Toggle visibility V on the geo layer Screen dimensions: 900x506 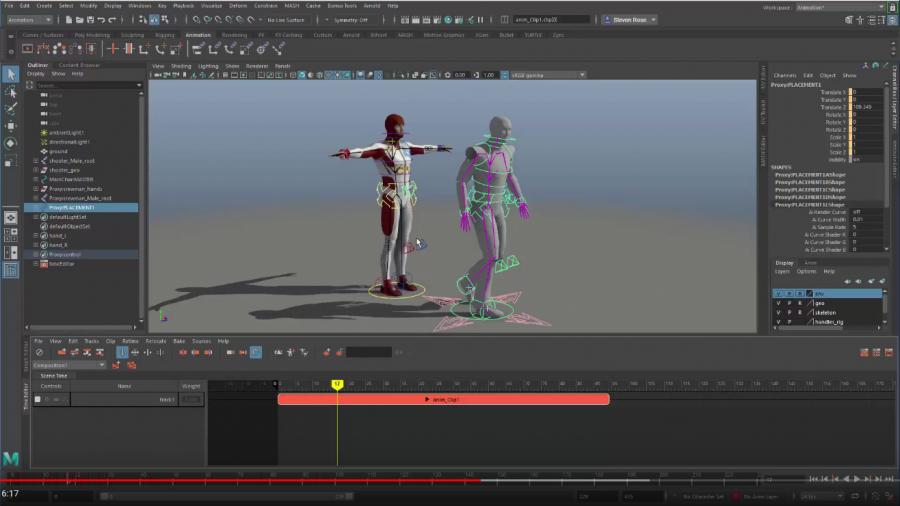tap(779, 303)
